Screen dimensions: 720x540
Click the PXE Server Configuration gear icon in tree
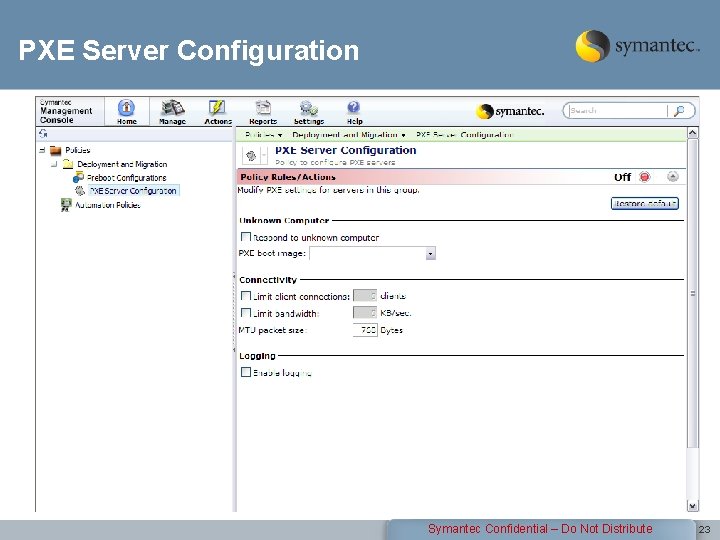point(80,190)
